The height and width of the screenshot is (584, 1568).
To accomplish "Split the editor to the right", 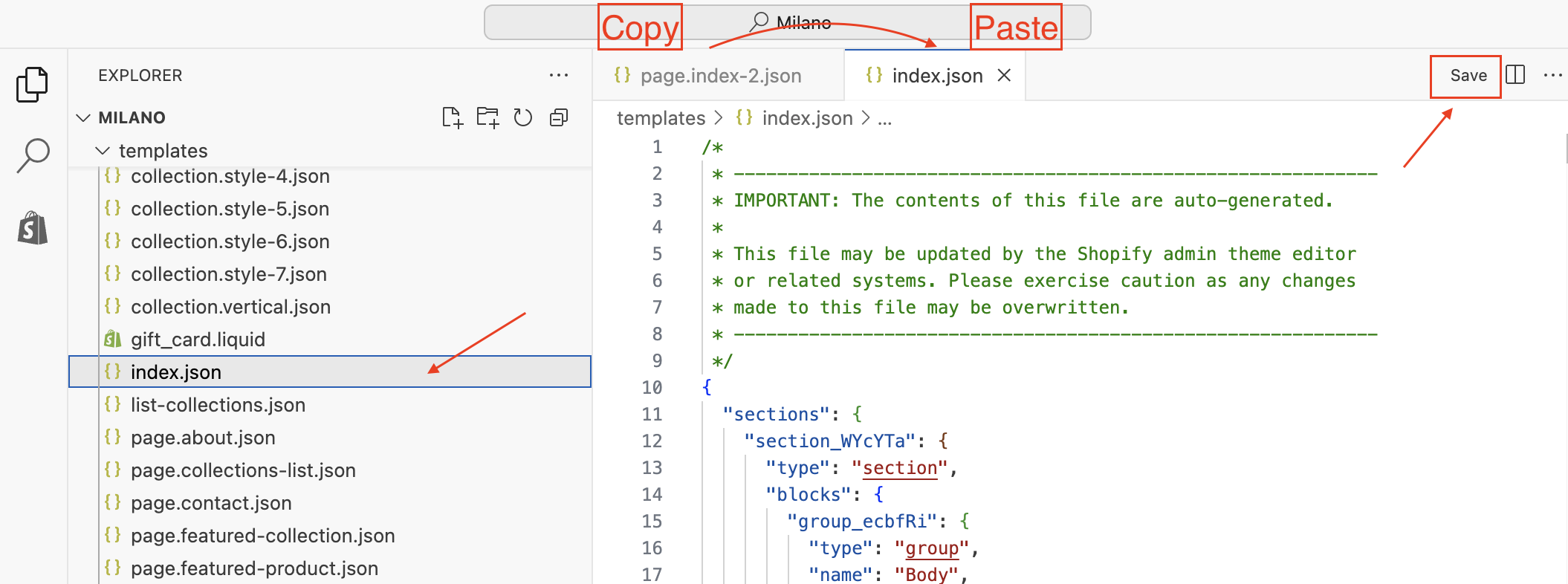I will coord(1515,75).
